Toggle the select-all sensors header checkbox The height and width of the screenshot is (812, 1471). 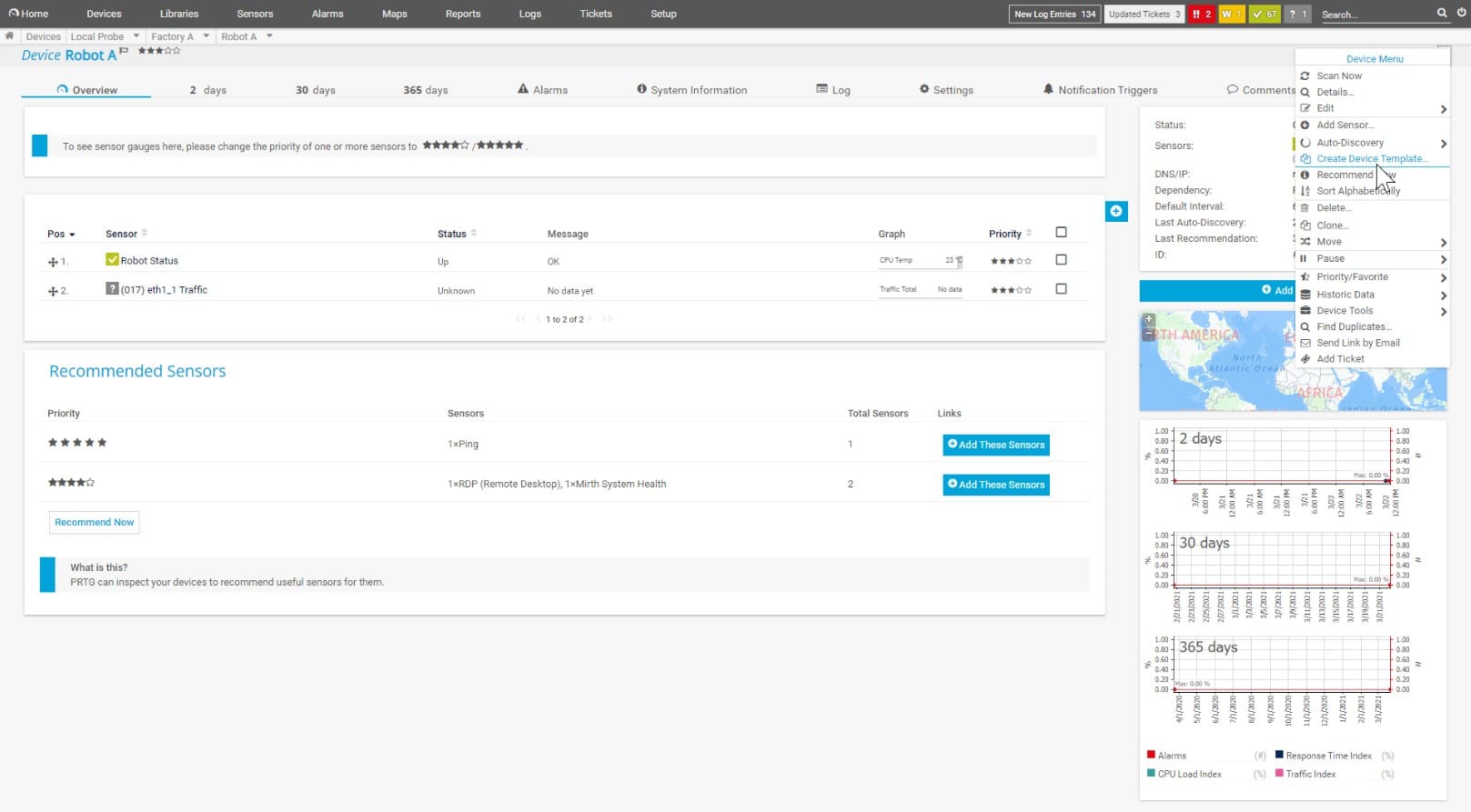click(1061, 233)
